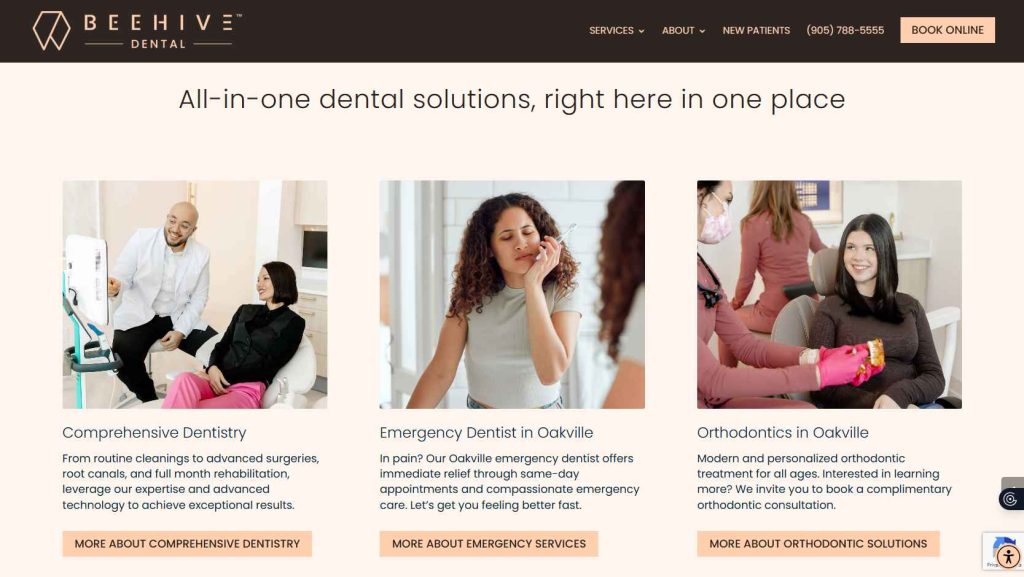This screenshot has height=577, width=1024.
Task: Go to the New Patients page
Action: point(756,30)
